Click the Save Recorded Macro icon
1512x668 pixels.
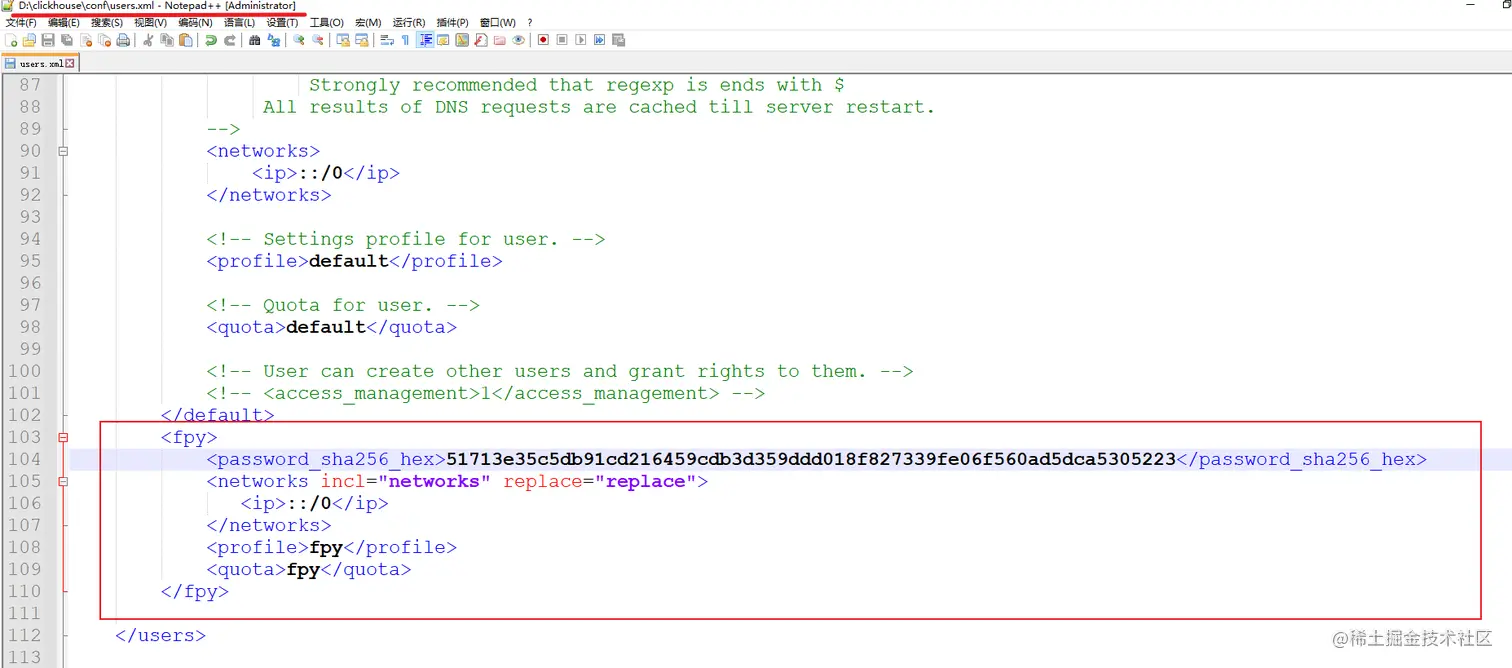click(618, 40)
